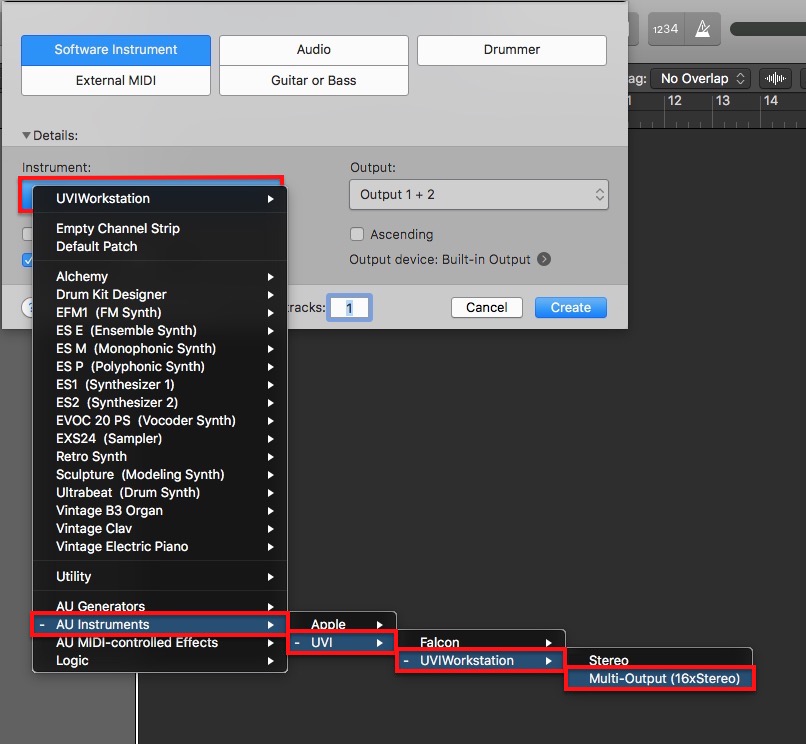Collapse the Details disclosure triangle

(27, 135)
